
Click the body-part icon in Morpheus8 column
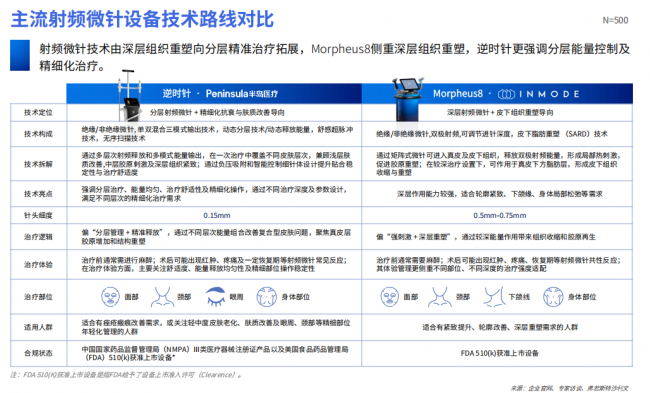pos(553,297)
